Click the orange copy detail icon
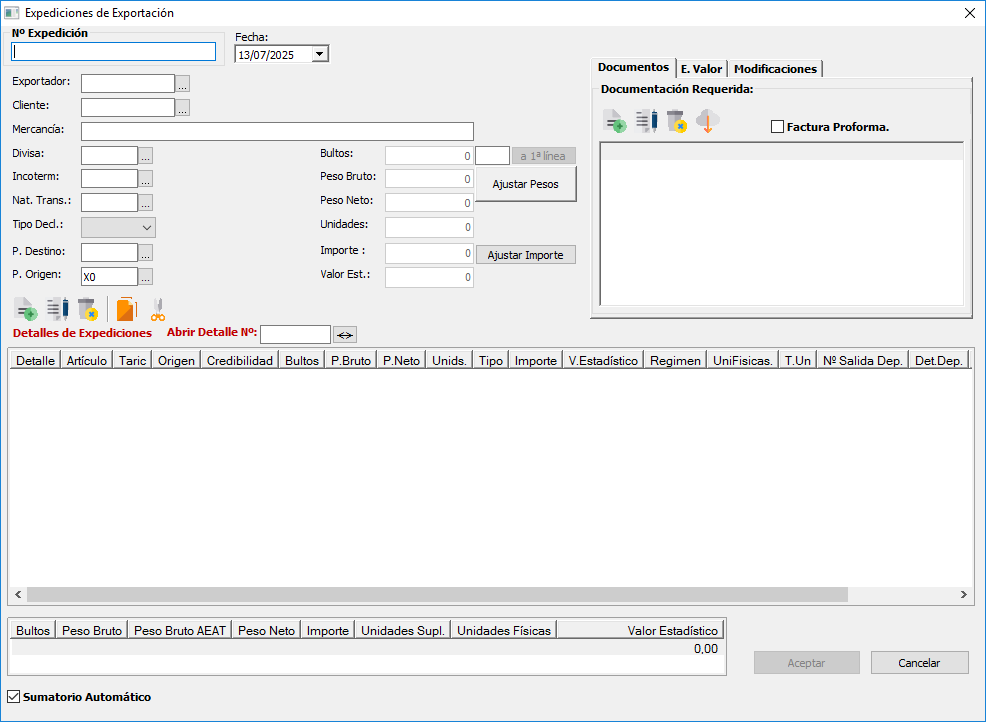Image resolution: width=986 pixels, height=722 pixels. point(126,309)
